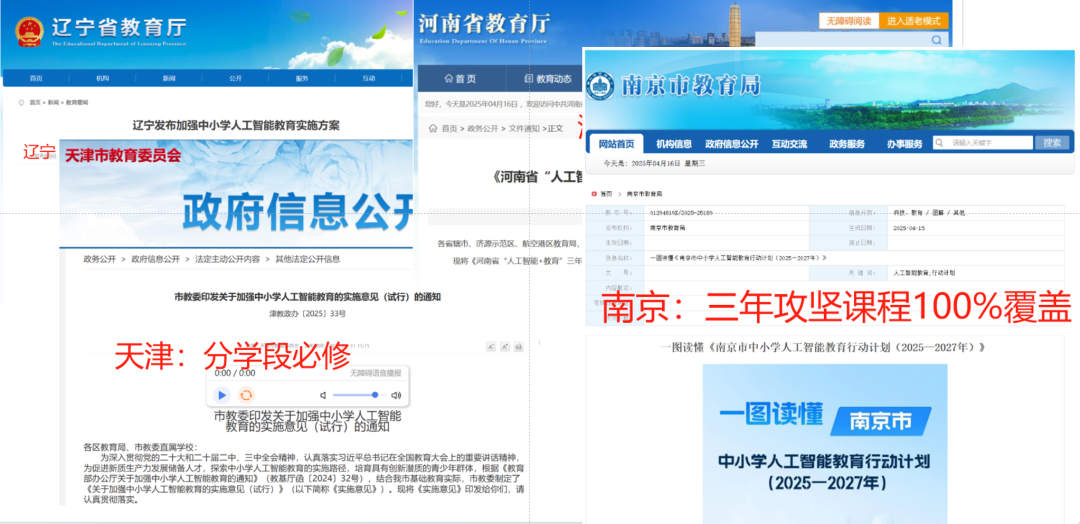Play the Tianjin page audio reading
The width and height of the screenshot is (1080, 524).
tap(221, 395)
